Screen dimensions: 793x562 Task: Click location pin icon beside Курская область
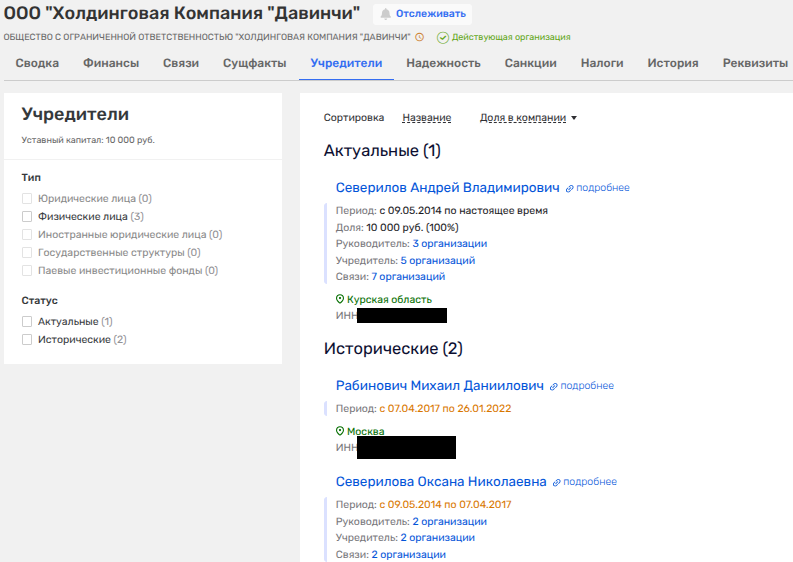pos(340,299)
